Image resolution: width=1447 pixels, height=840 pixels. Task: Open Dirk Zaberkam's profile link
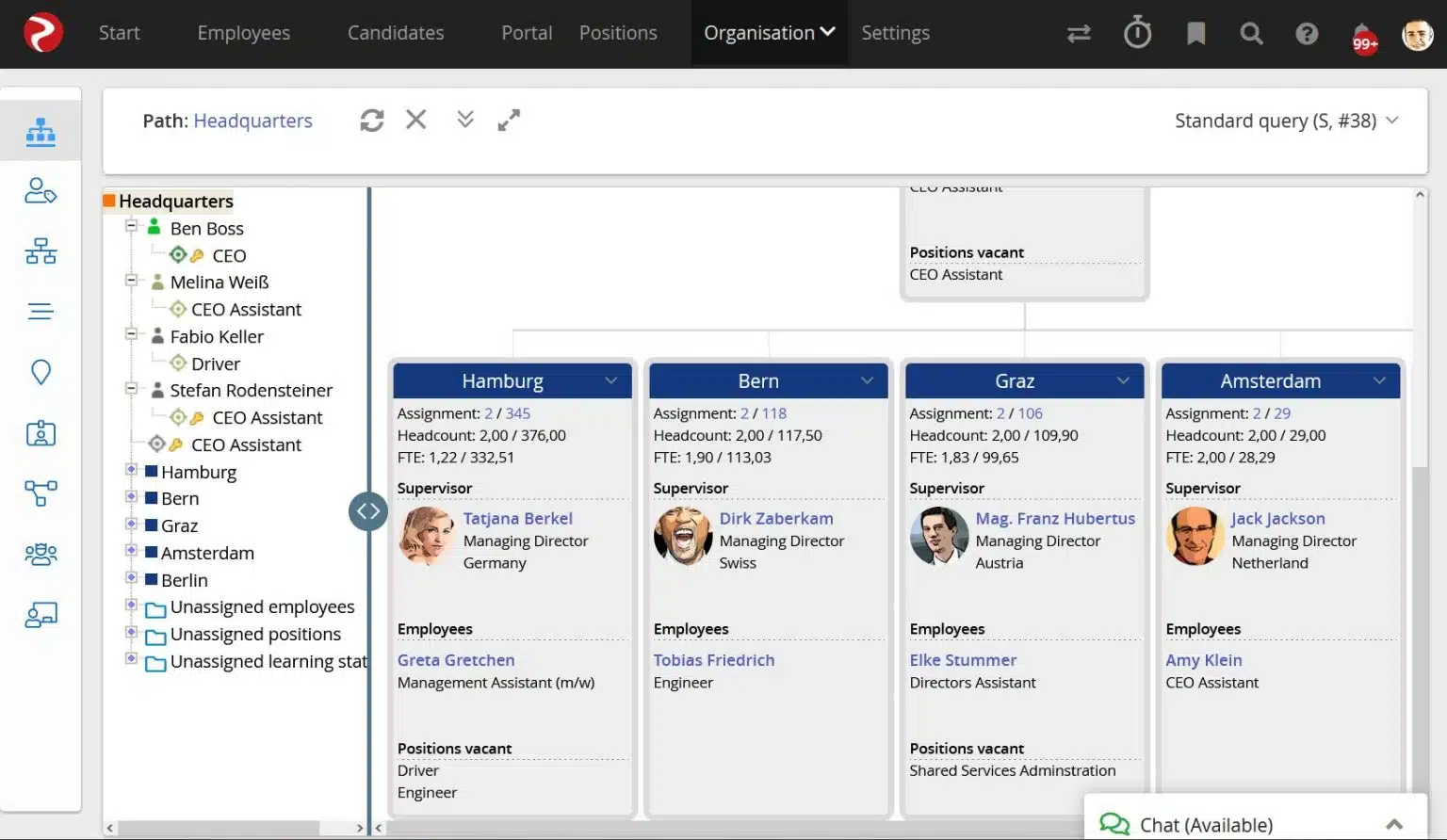pyautogui.click(x=776, y=518)
